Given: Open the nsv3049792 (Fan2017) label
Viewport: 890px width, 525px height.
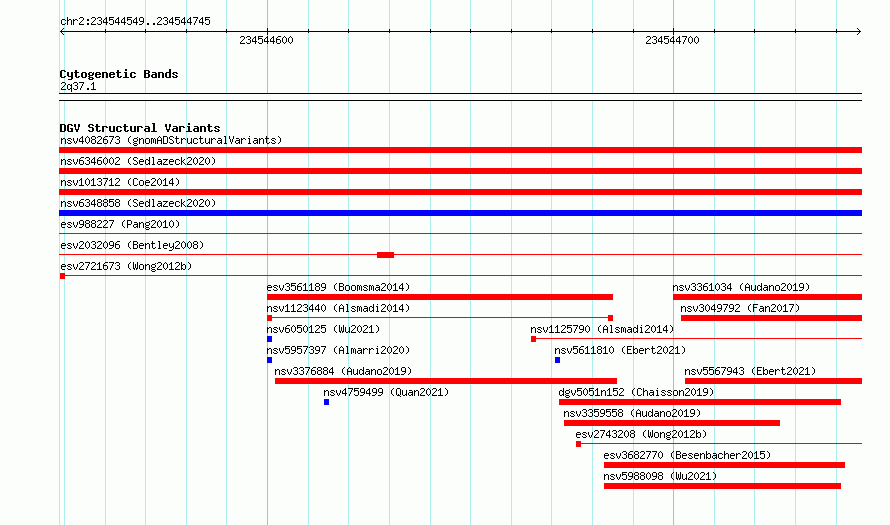Looking at the screenshot, I should tap(740, 308).
